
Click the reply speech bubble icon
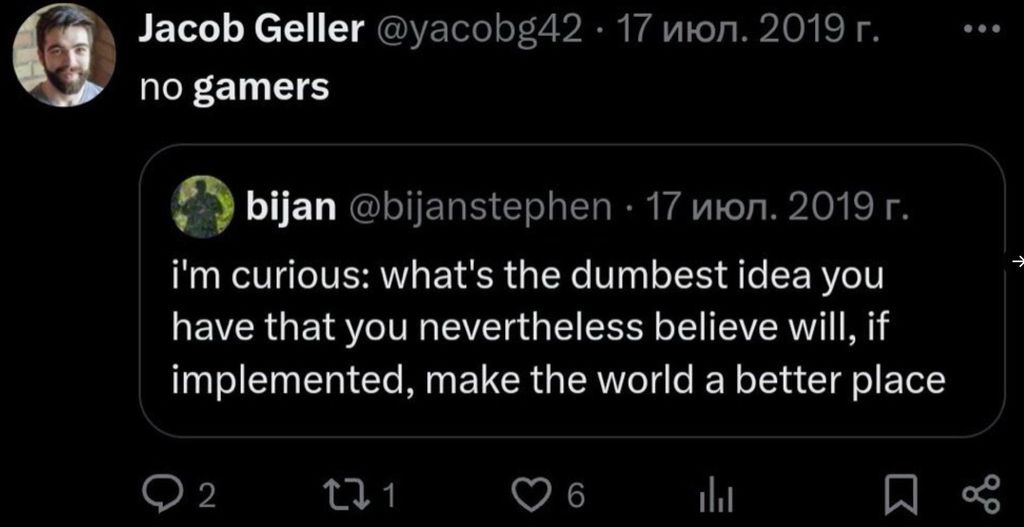pyautogui.click(x=159, y=494)
